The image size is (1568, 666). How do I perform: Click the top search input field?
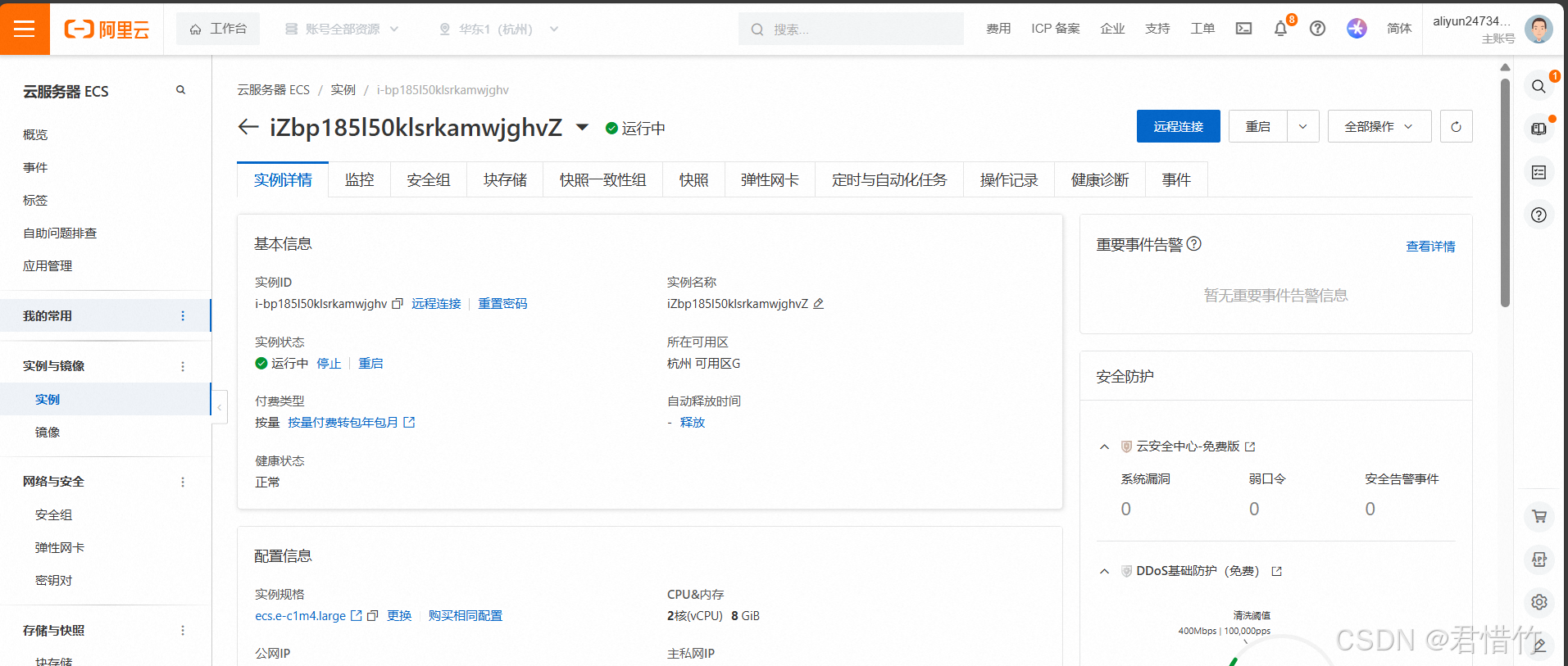click(x=851, y=29)
